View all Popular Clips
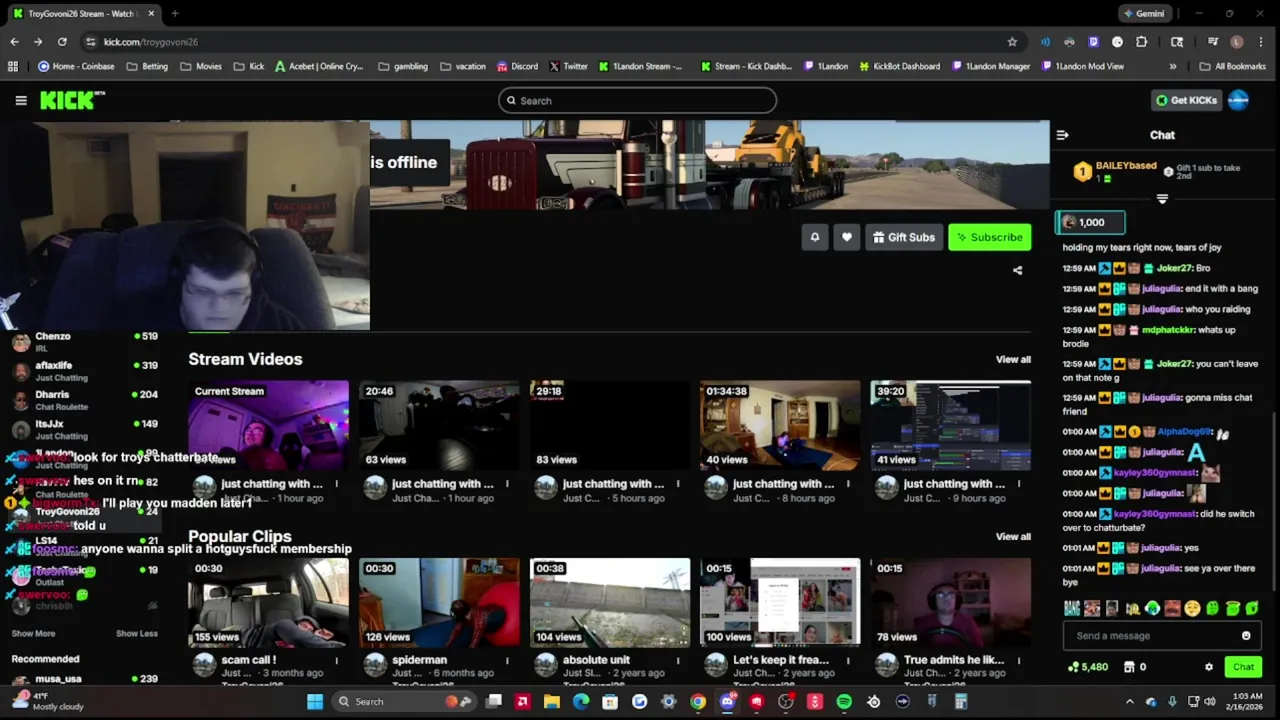This screenshot has height=720, width=1280. tap(1013, 536)
